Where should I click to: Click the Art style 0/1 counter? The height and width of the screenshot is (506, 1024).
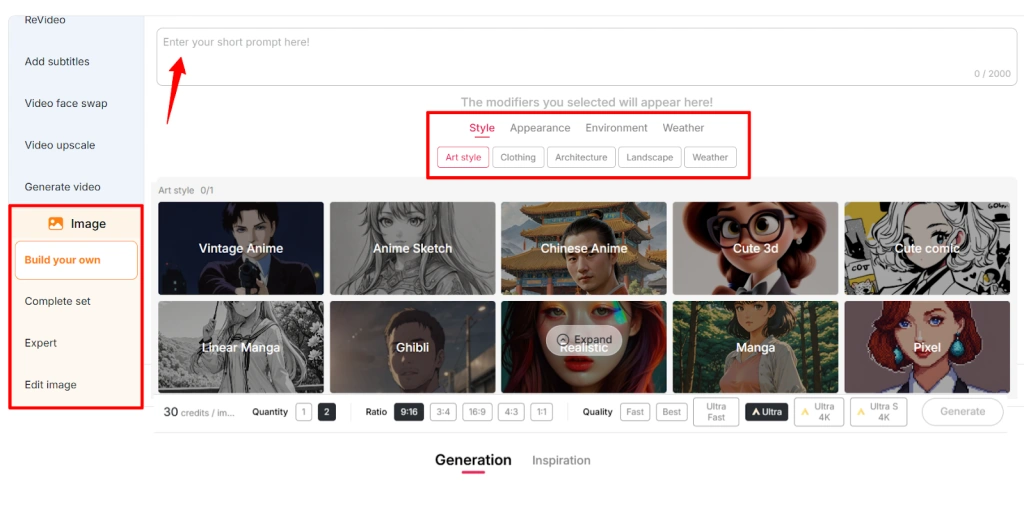point(186,191)
